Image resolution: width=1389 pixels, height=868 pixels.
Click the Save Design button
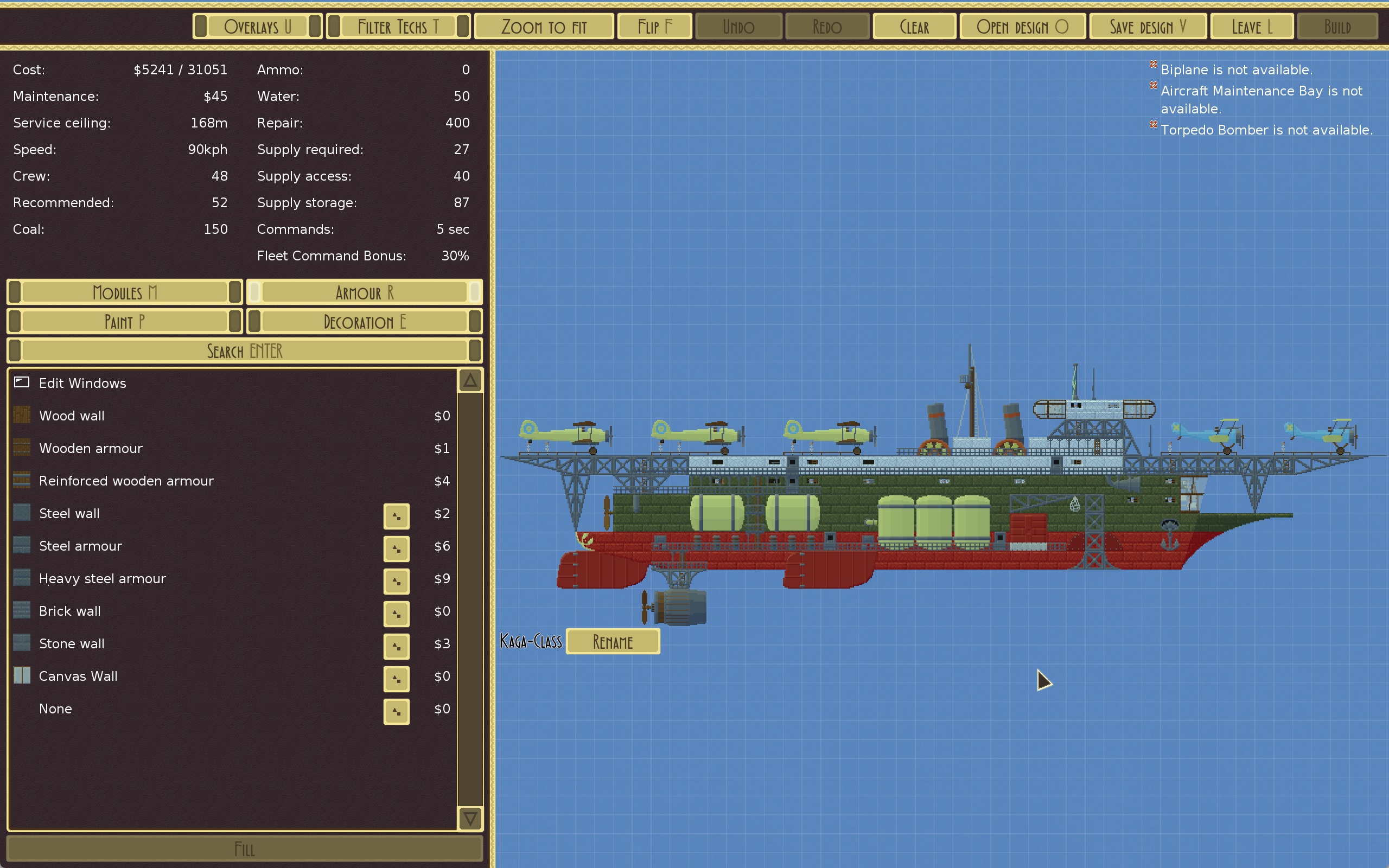point(1147,27)
